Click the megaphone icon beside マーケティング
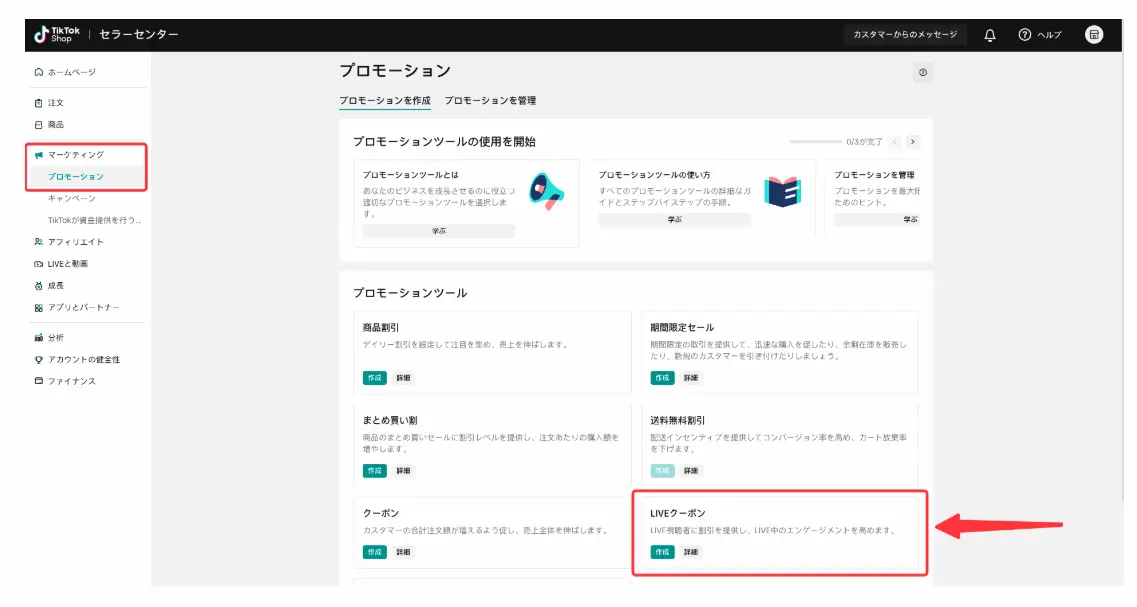Screen dimensions: 1137x607 point(38,155)
